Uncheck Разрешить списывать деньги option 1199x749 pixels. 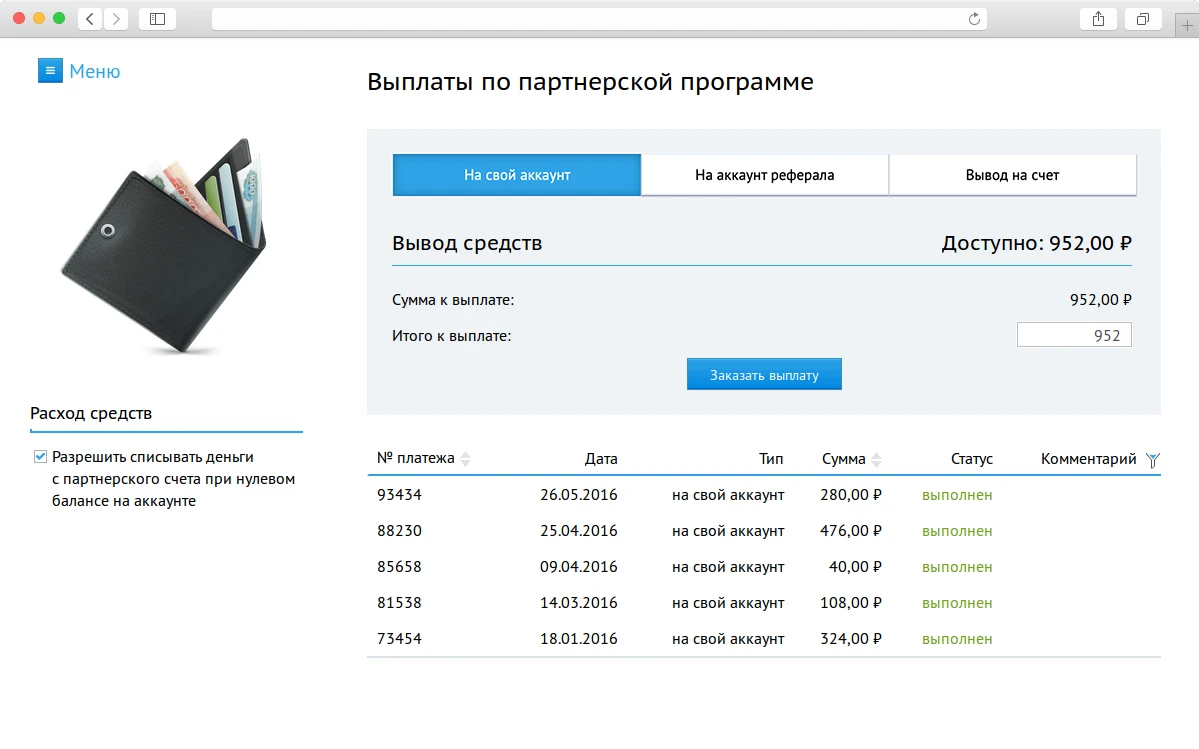point(40,455)
